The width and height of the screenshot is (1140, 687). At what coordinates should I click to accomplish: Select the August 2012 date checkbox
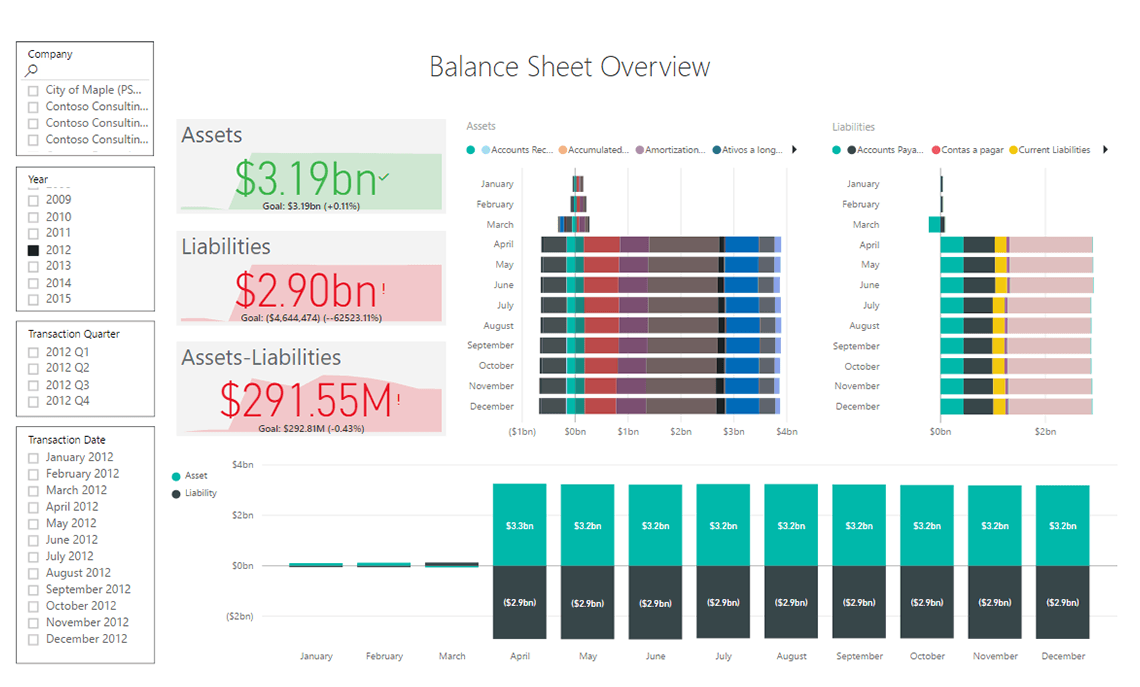[x=33, y=574]
